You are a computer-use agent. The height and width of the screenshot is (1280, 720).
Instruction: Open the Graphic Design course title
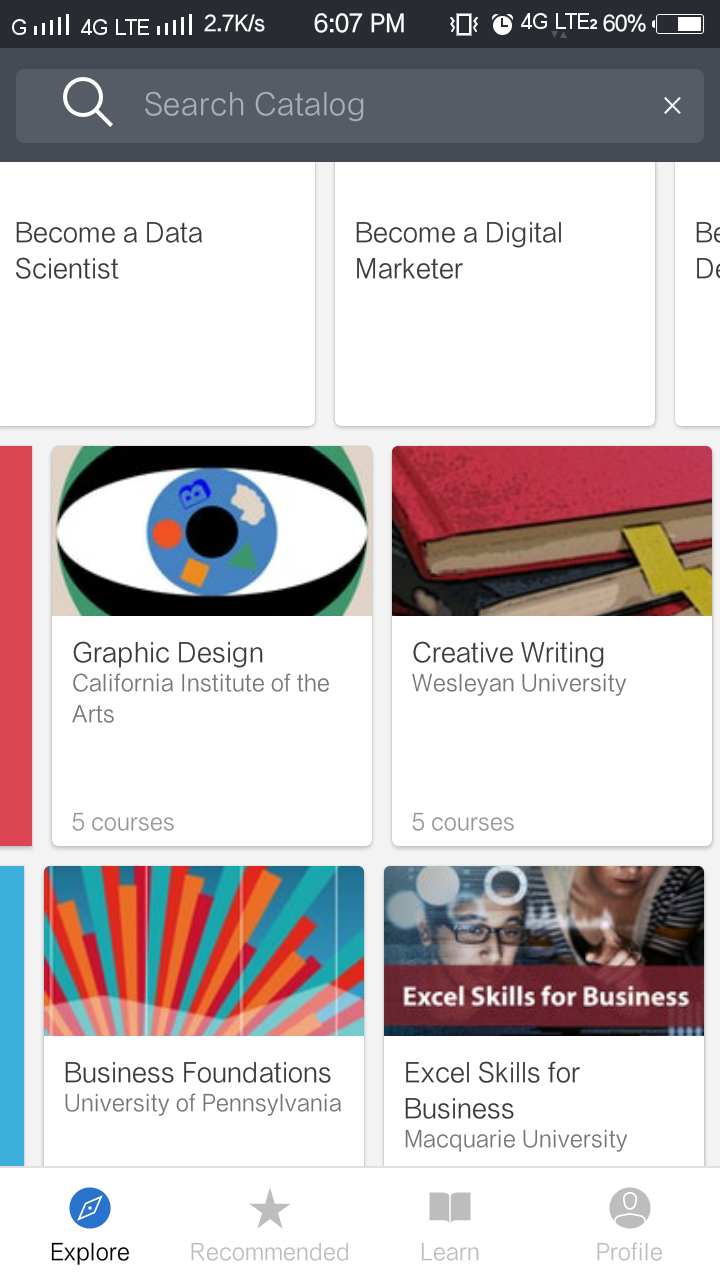pyautogui.click(x=168, y=653)
